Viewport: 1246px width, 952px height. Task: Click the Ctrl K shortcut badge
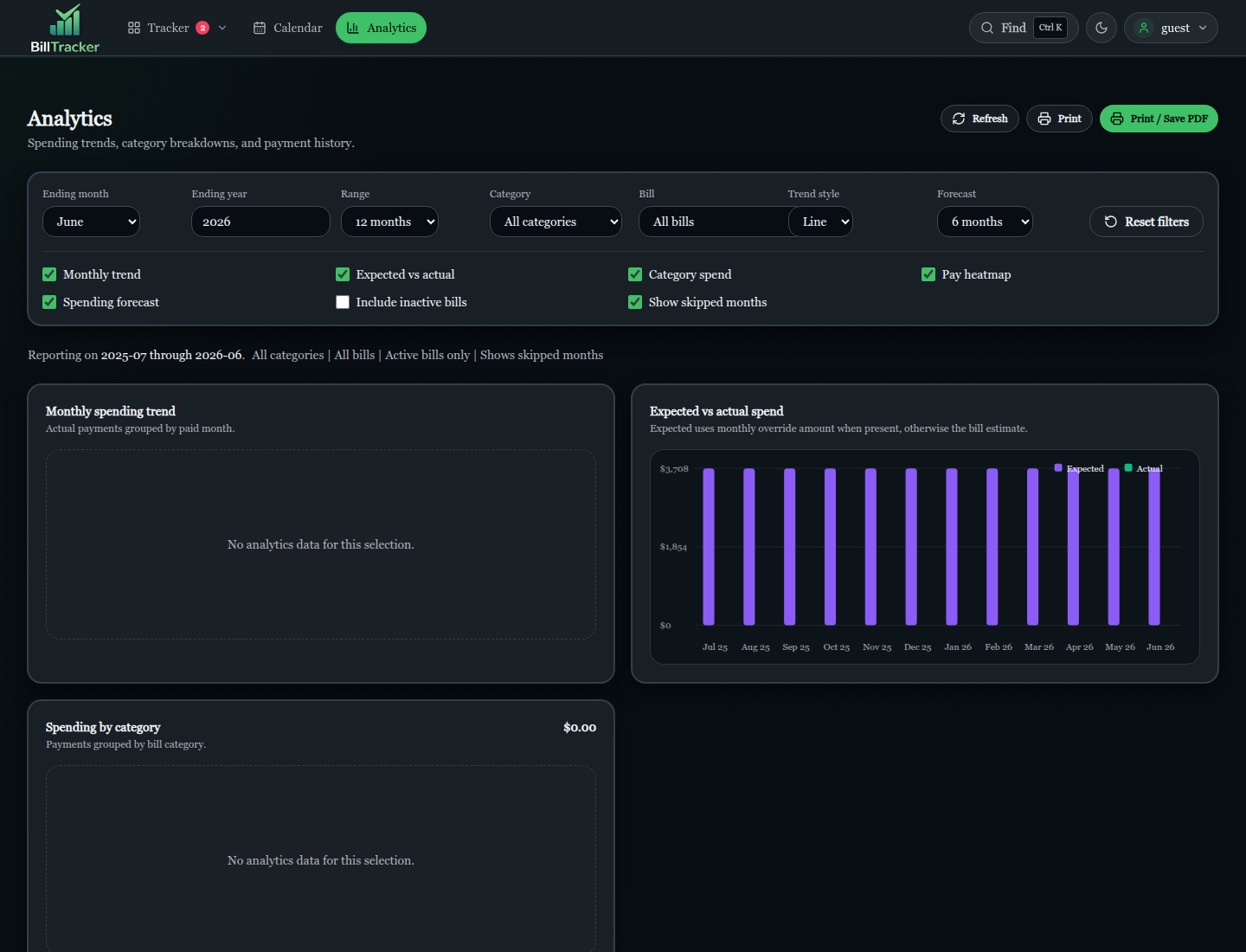1050,28
